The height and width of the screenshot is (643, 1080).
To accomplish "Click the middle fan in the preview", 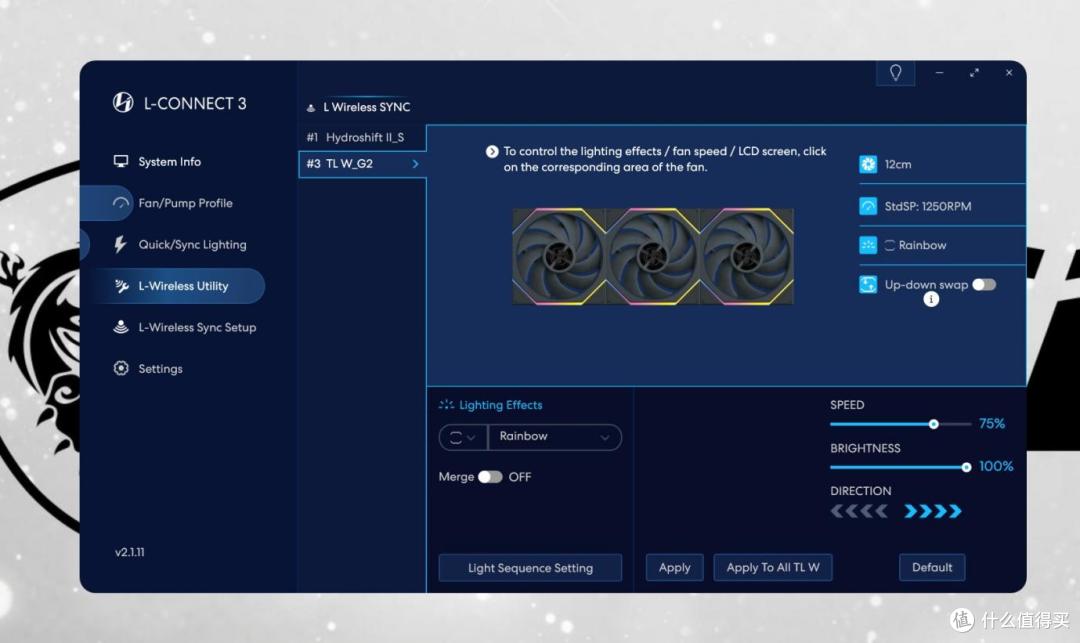I will click(653, 256).
